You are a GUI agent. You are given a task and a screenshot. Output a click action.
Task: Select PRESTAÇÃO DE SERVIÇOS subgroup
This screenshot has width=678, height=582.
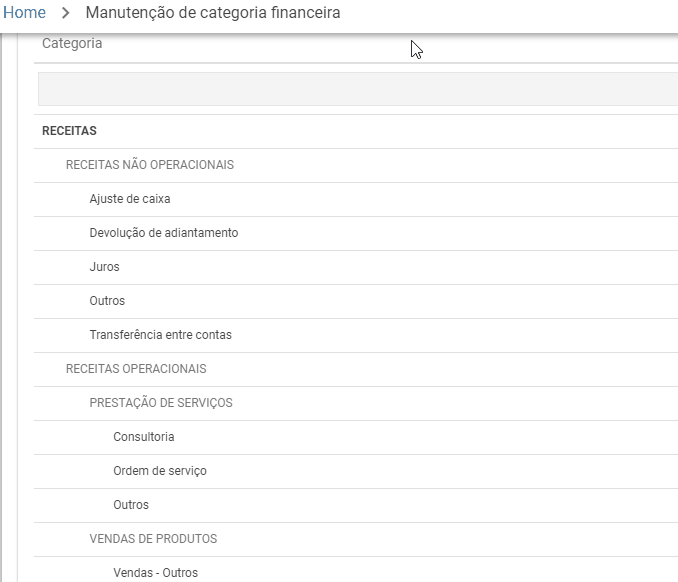pos(356,403)
